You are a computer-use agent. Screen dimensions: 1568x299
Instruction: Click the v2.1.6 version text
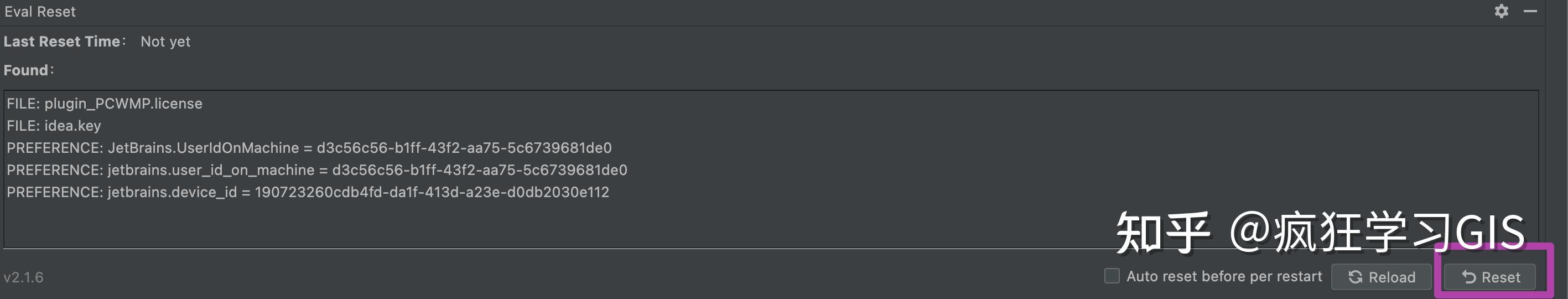(24, 277)
